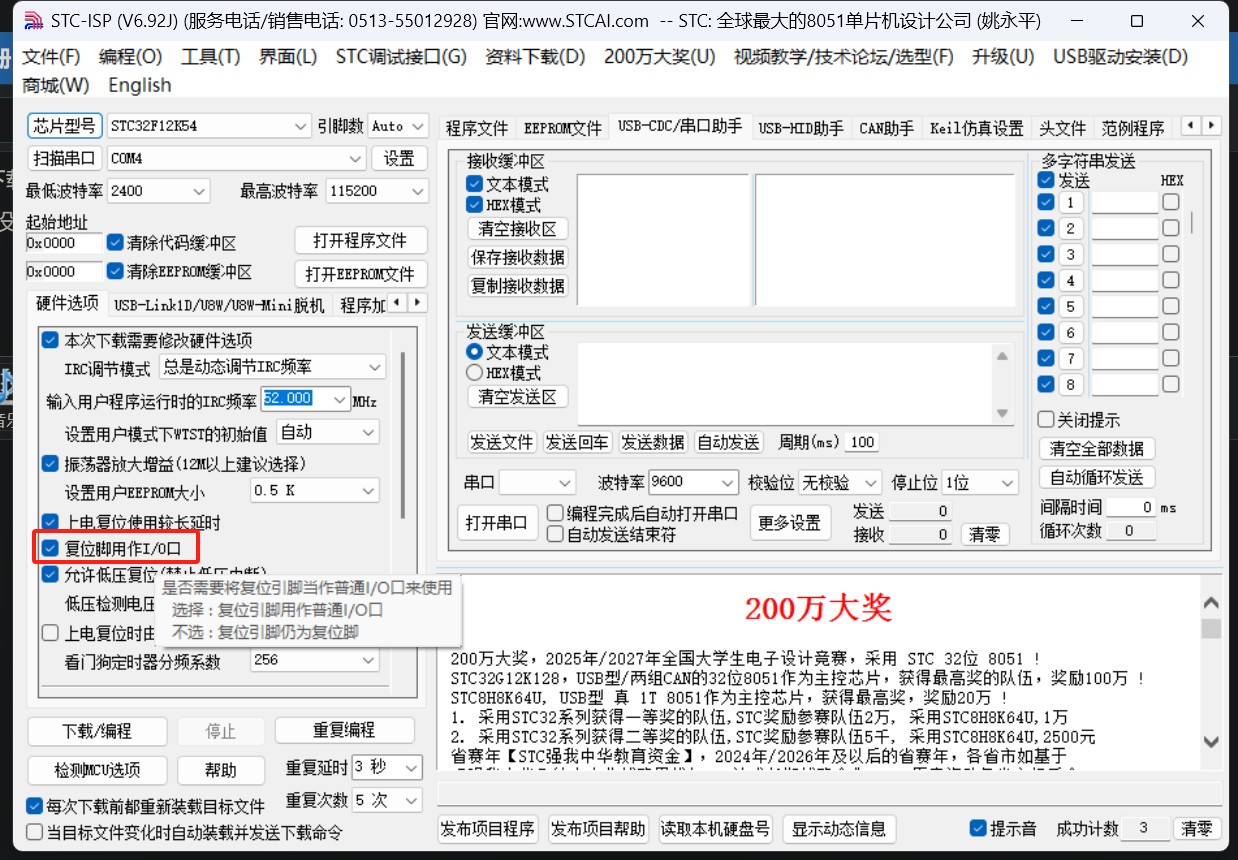The image size is (1238, 860).
Task: Click the 周期(ms) input field
Action: (x=861, y=442)
